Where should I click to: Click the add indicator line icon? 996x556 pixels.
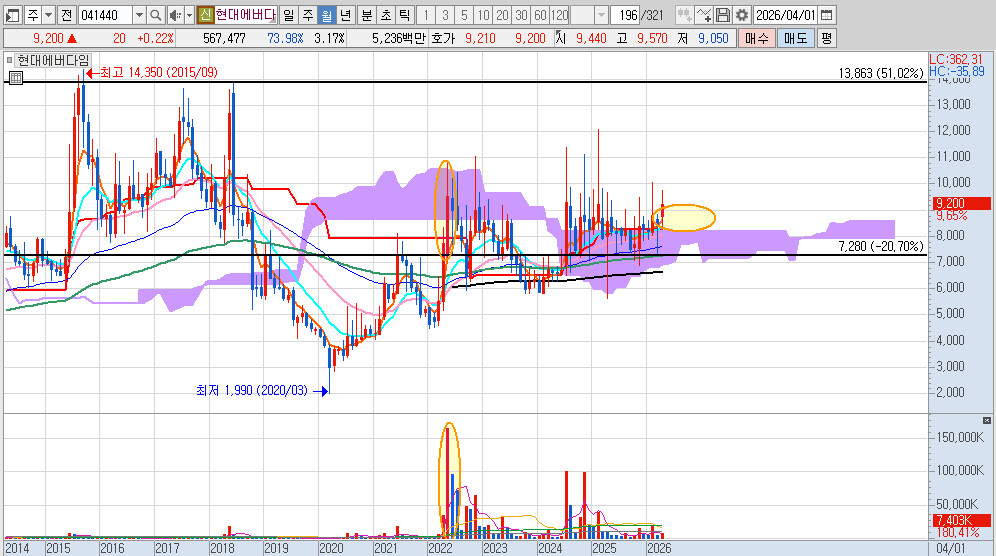(703, 15)
